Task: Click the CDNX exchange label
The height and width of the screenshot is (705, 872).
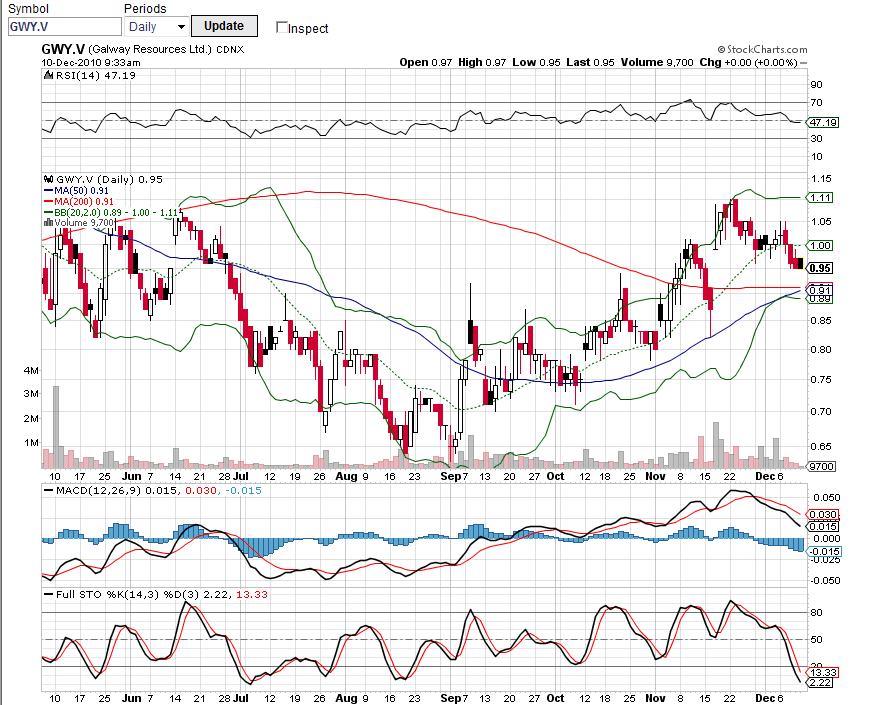Action: tap(230, 49)
